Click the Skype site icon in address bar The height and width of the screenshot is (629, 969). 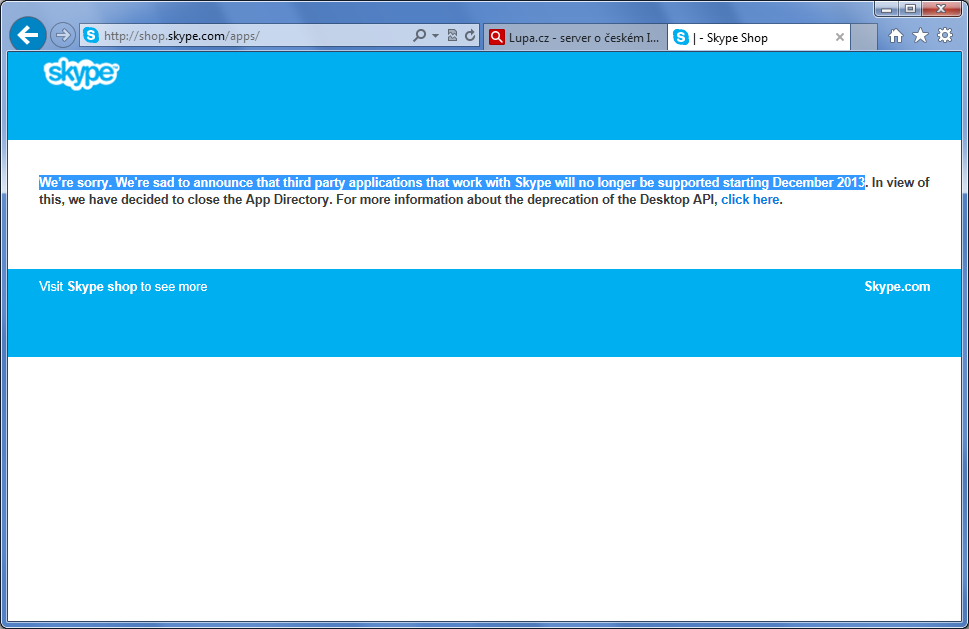pyautogui.click(x=91, y=36)
